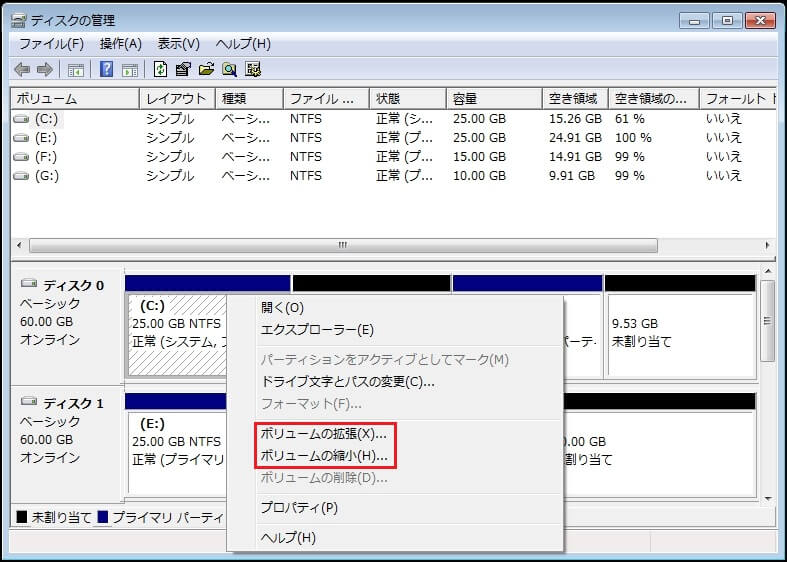Viewport: 787px width, 562px height.
Task: Toggle the action pane toolbar icon
Action: (130, 70)
